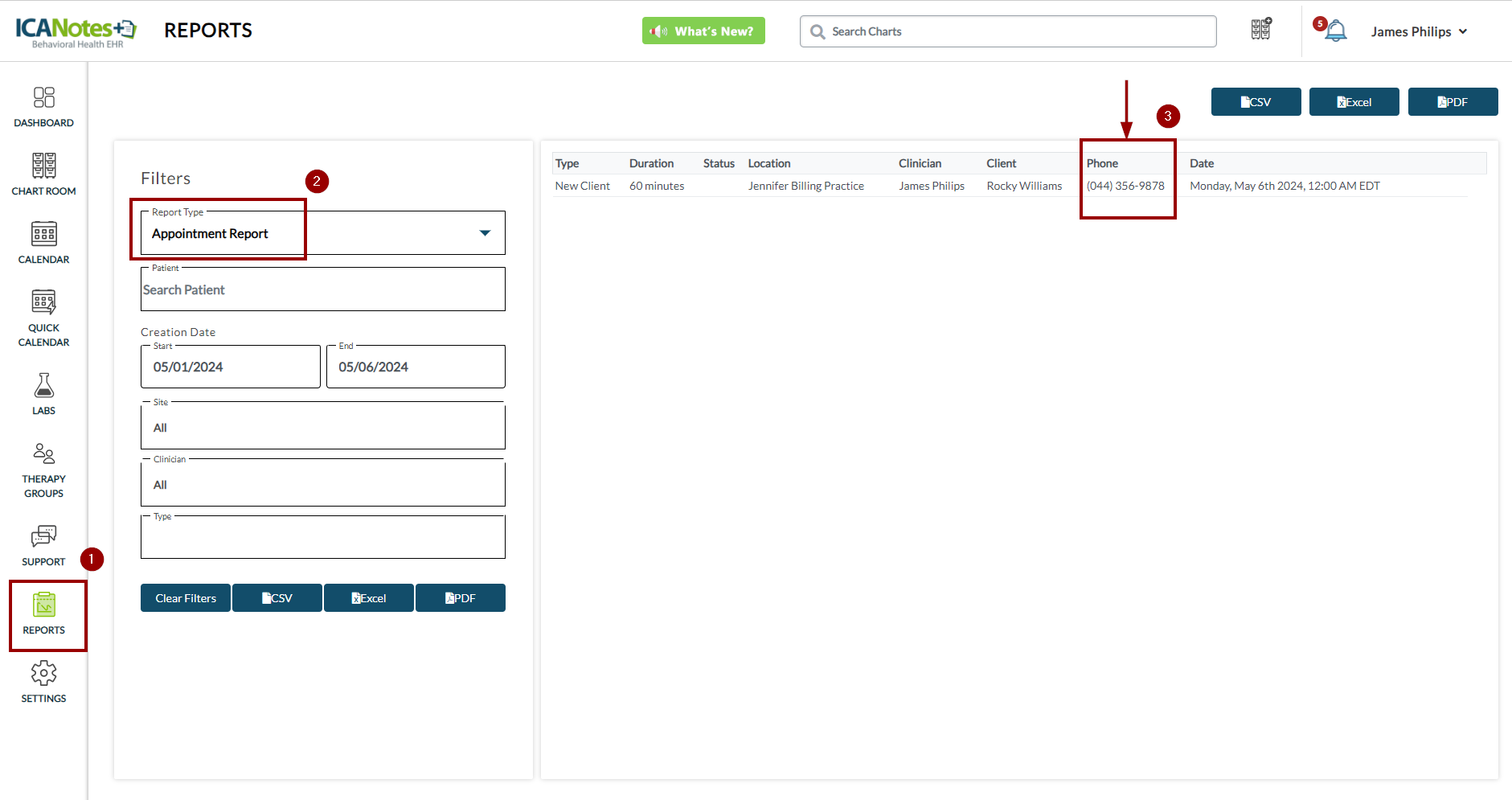This screenshot has width=1512, height=800.
Task: Open the Clinician filter dropdown
Action: click(x=322, y=484)
